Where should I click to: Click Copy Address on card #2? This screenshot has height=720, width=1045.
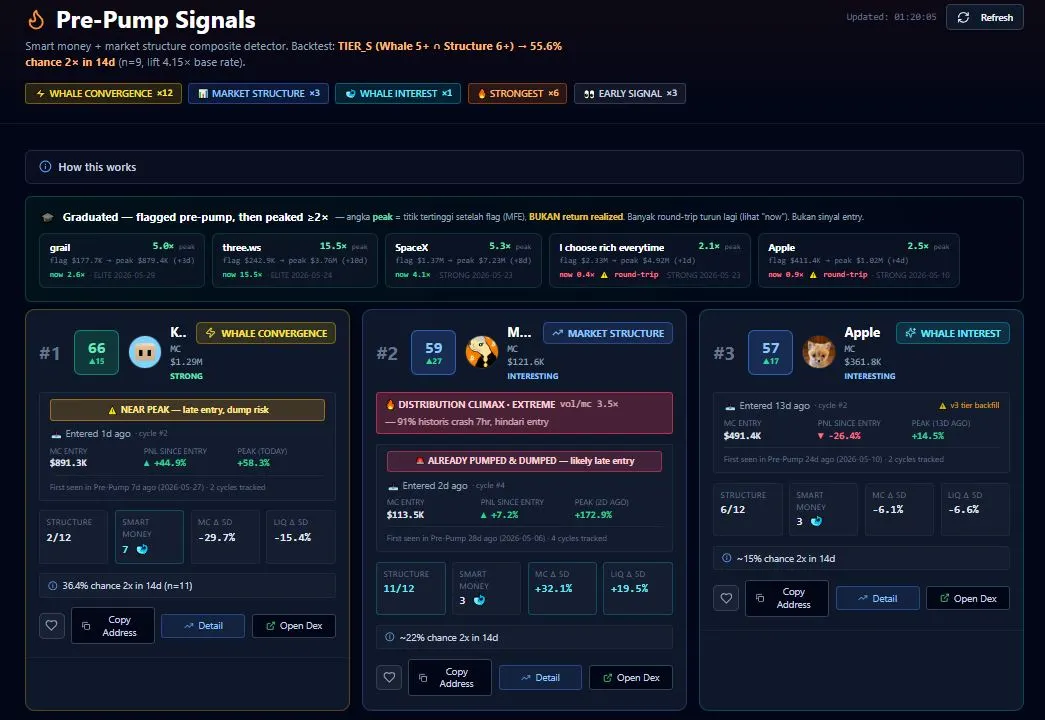450,677
